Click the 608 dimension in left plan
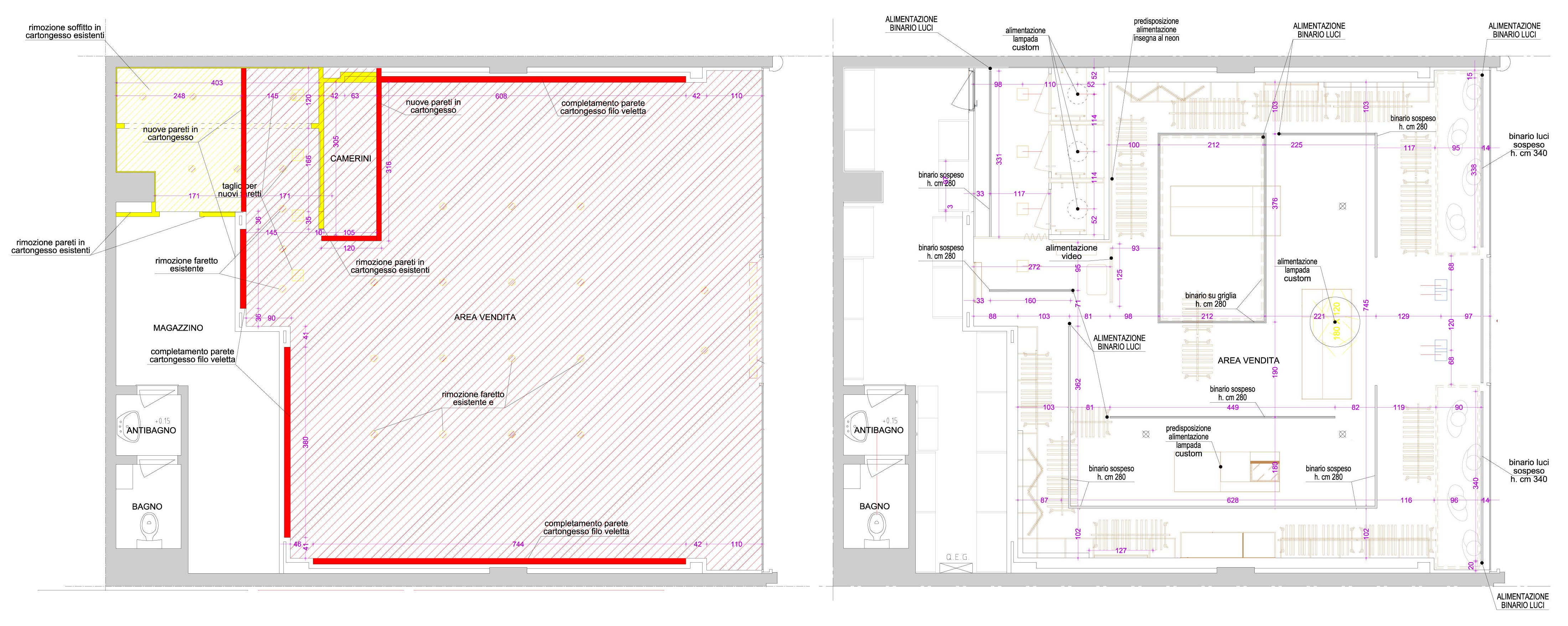1568x626 pixels. click(501, 96)
